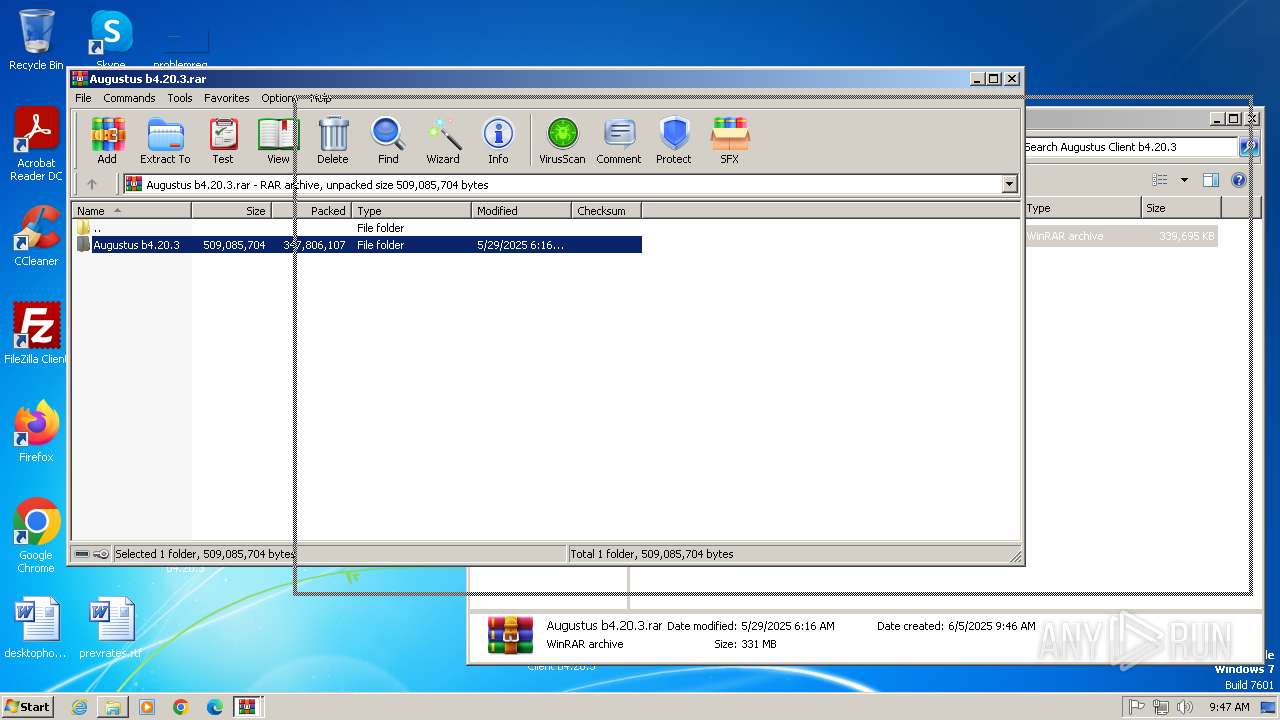Click the taskbar clock 9:47 AM
This screenshot has height=720, width=1280.
click(x=1229, y=707)
